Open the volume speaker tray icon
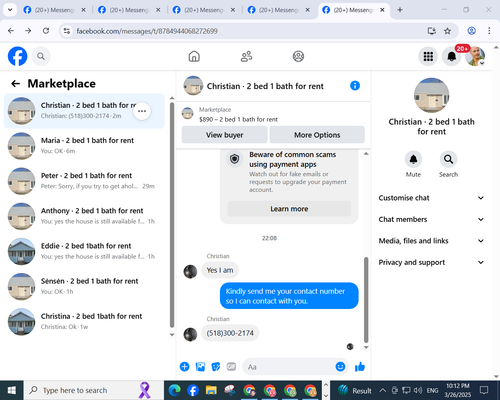 (x=418, y=390)
